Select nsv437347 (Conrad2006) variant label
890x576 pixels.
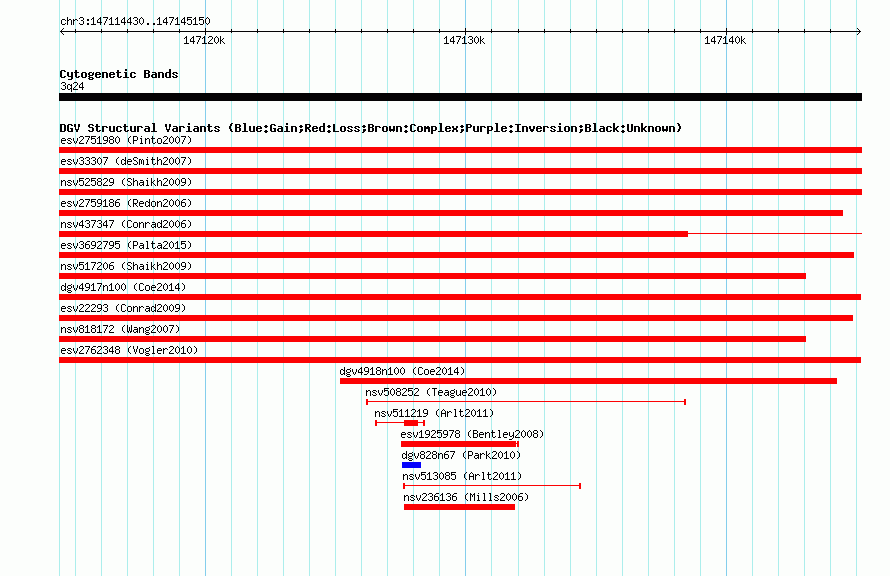coord(126,224)
